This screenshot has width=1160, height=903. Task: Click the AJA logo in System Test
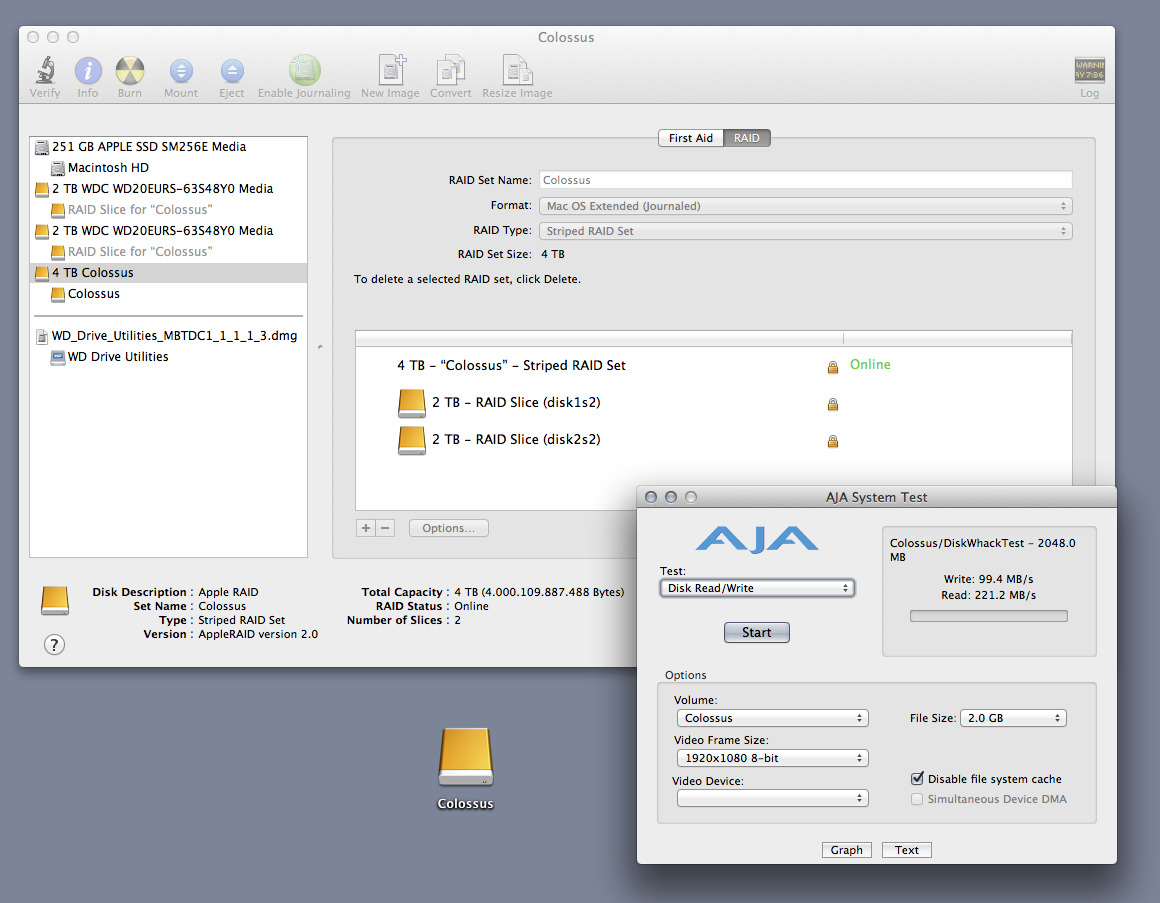tap(757, 539)
